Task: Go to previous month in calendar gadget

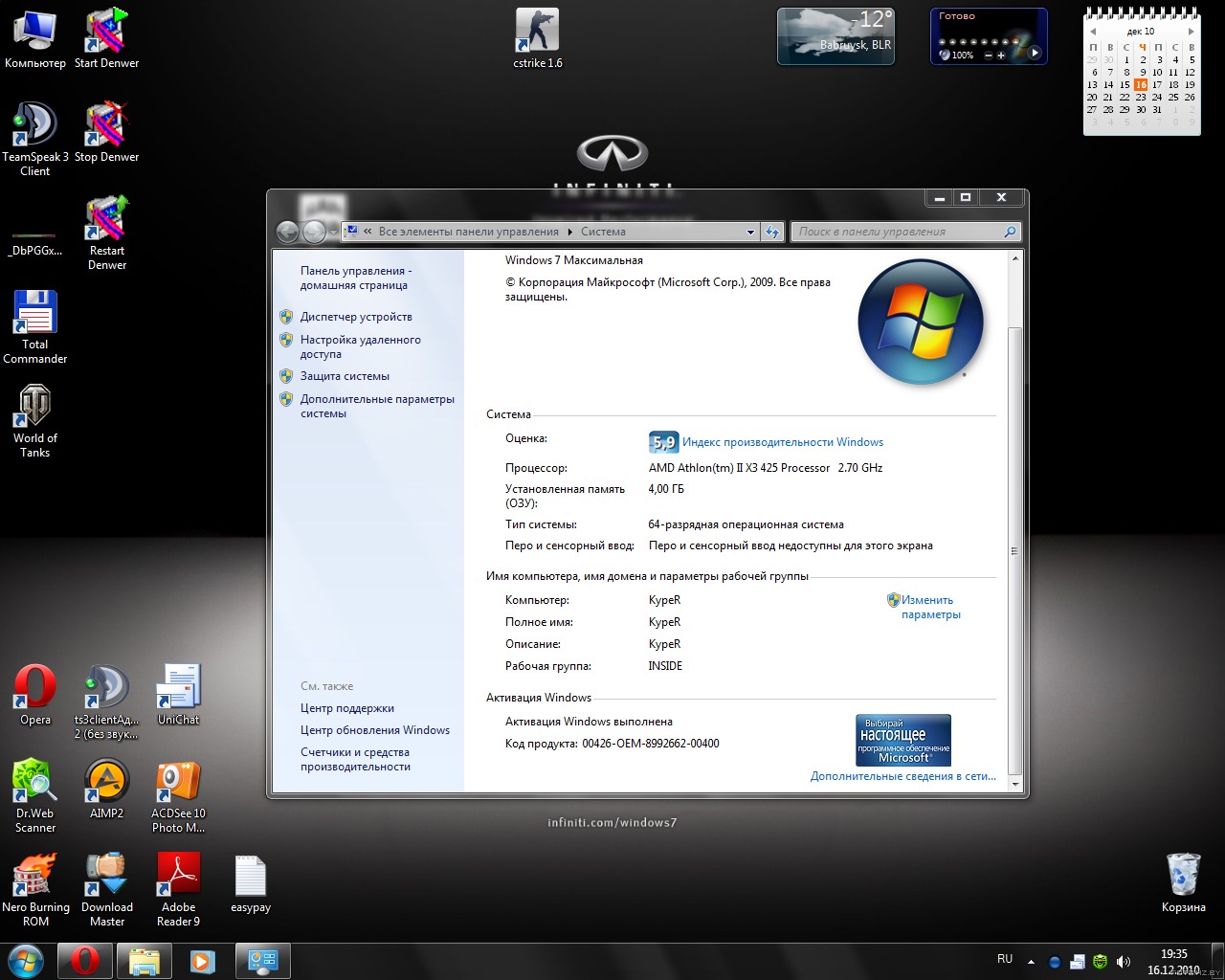Action: (x=1093, y=32)
